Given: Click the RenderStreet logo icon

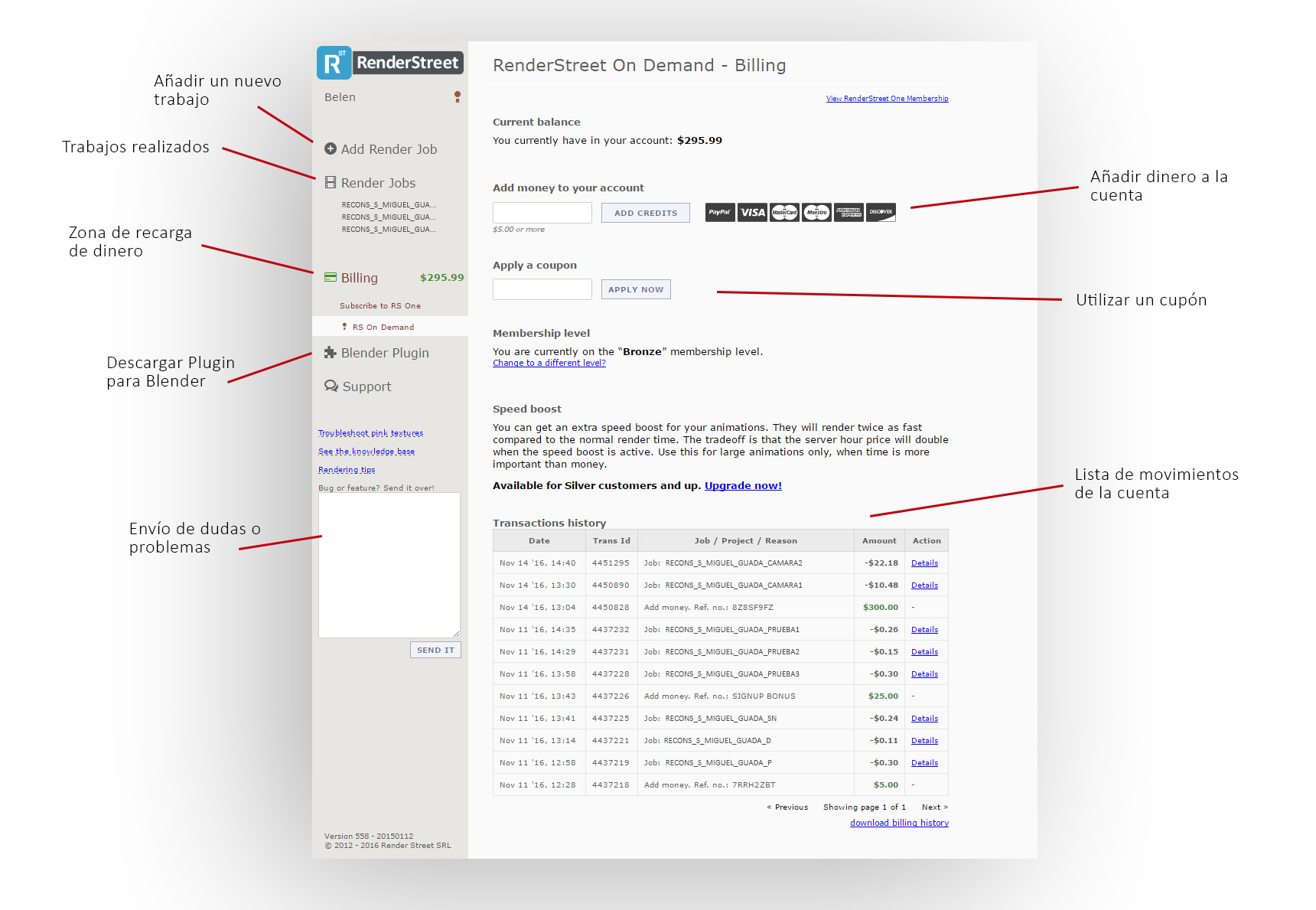Looking at the screenshot, I should [x=334, y=63].
